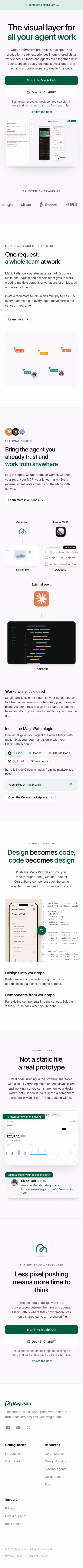Select the Codex plugin tab
Viewport: 83px width, 1568px height.
pyautogui.click(x=35, y=753)
